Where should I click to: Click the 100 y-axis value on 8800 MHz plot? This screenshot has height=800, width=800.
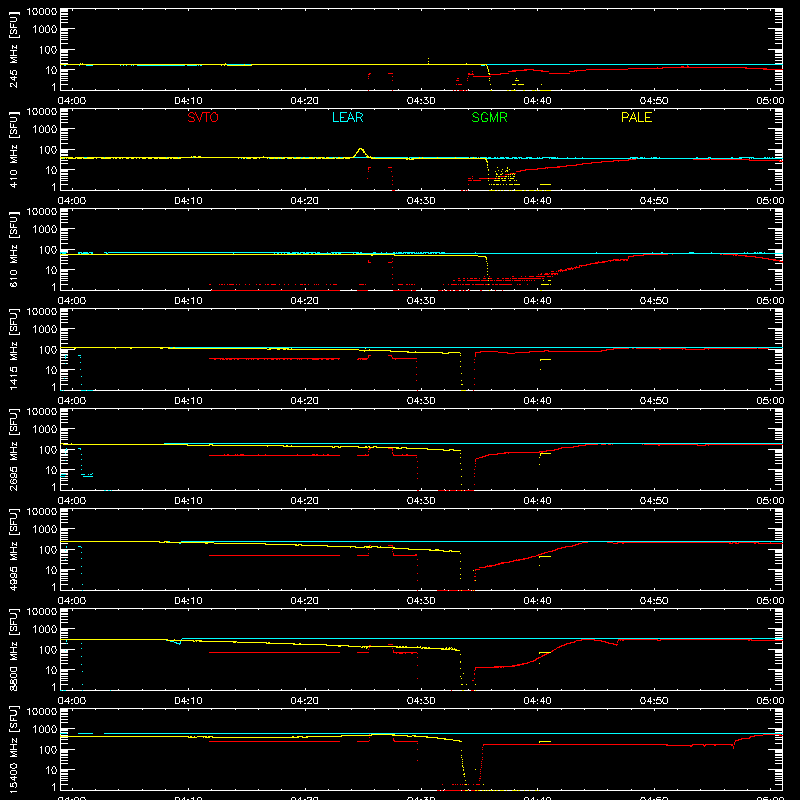coord(48,650)
